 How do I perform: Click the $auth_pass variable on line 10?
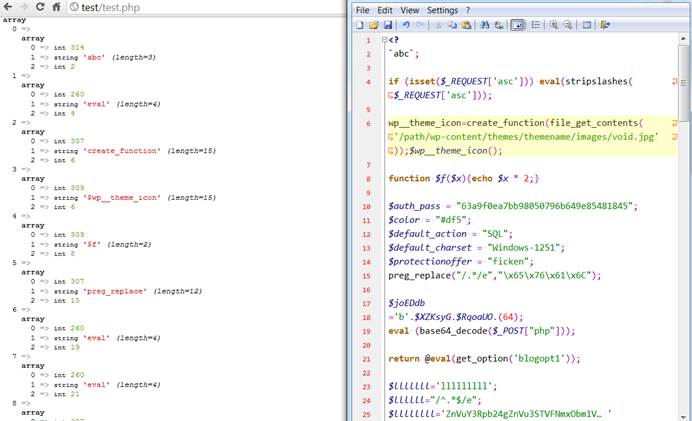414,206
